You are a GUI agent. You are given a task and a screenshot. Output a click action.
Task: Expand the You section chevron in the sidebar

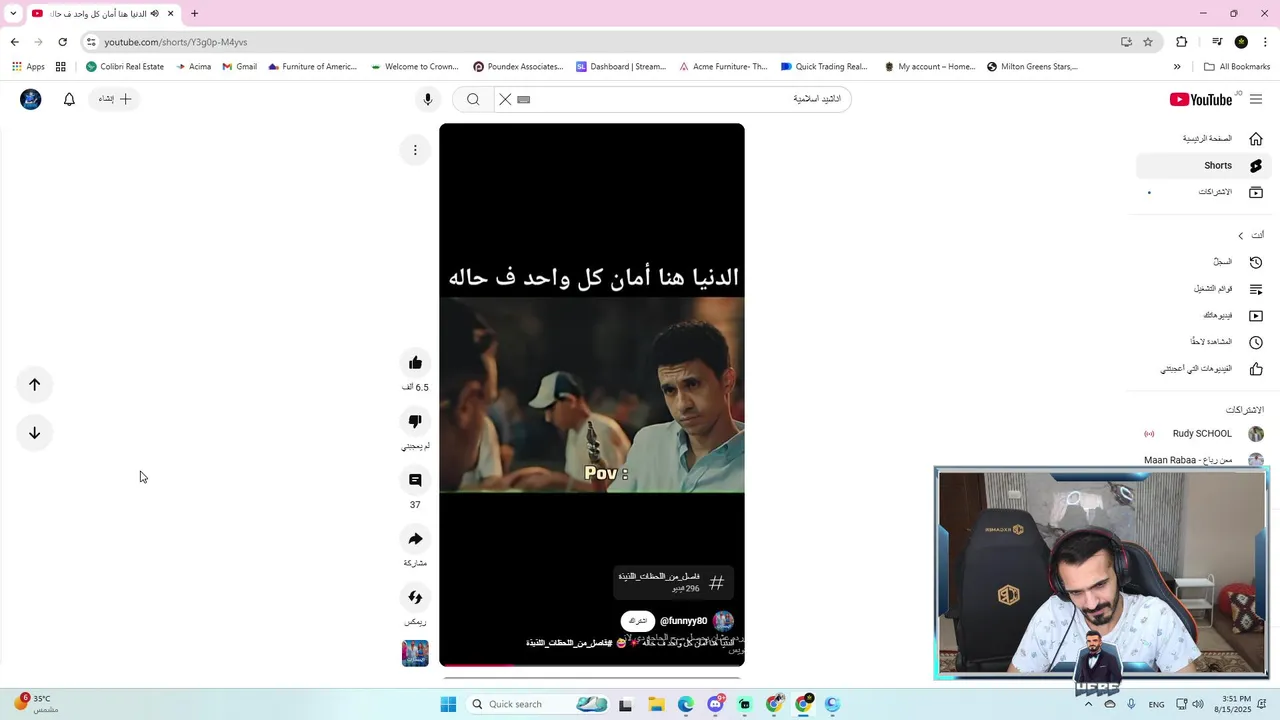(1241, 236)
